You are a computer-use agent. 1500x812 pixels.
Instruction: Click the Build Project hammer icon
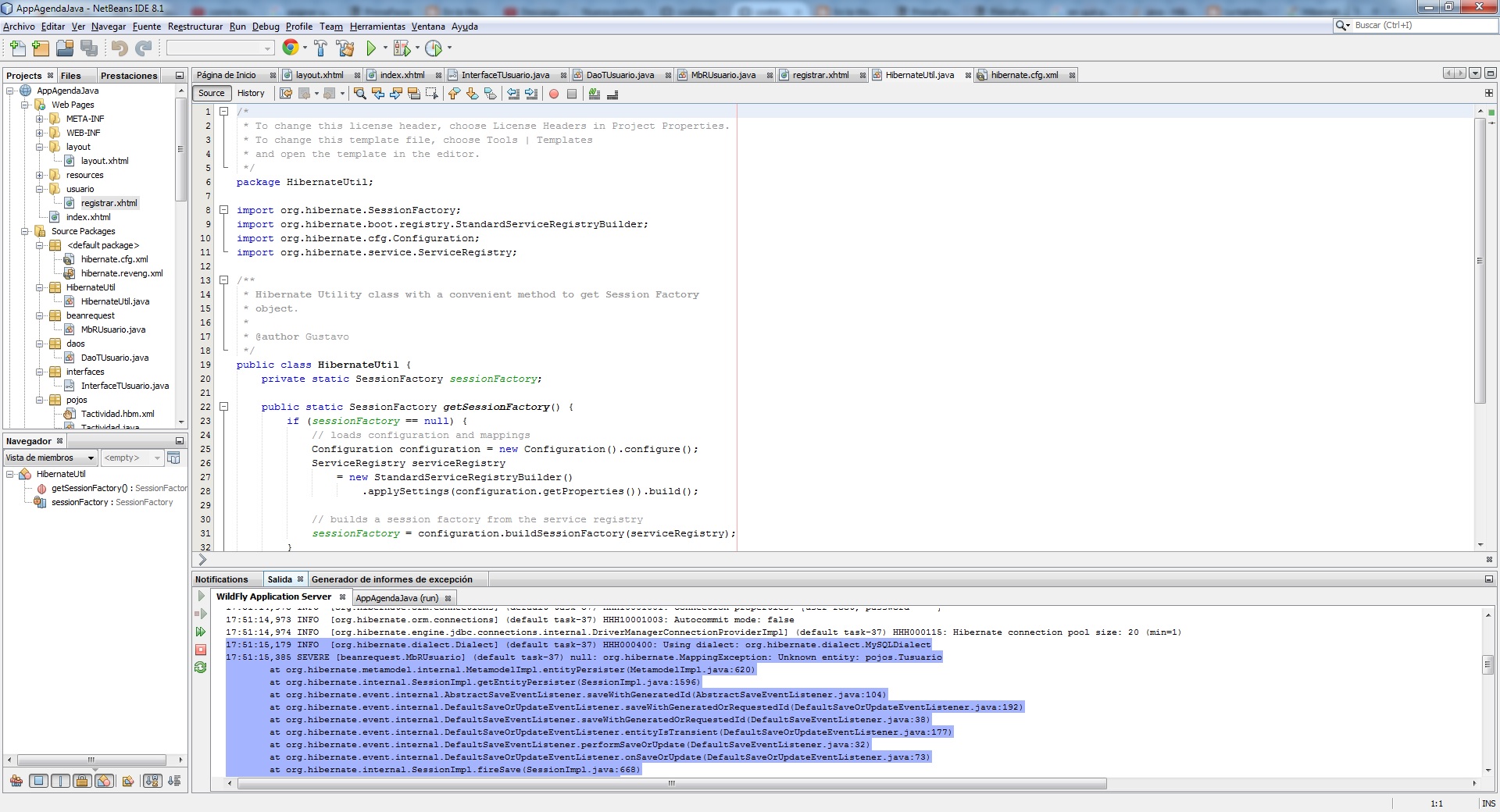click(320, 48)
